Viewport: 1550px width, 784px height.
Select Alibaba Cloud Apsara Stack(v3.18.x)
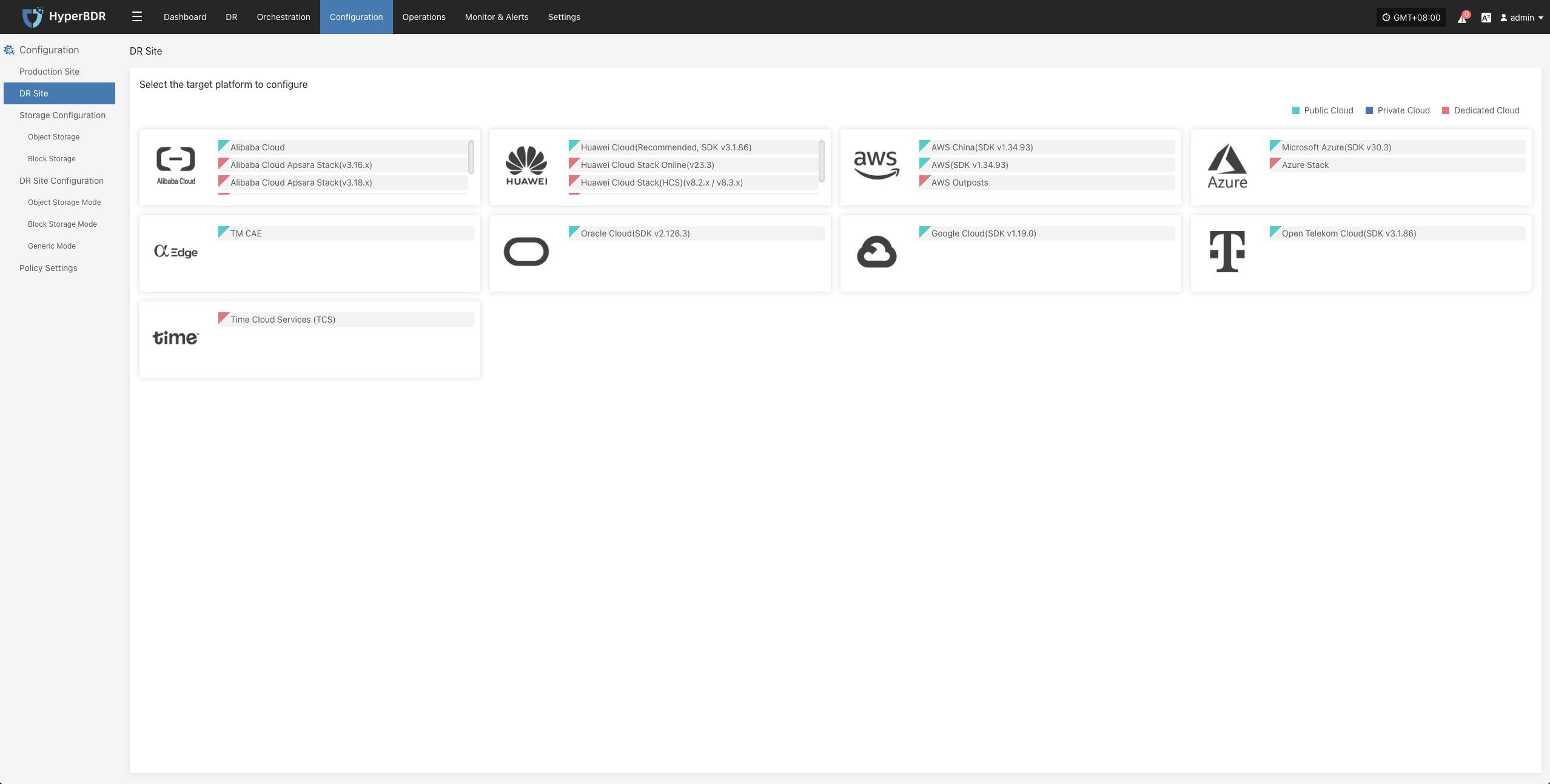point(343,183)
